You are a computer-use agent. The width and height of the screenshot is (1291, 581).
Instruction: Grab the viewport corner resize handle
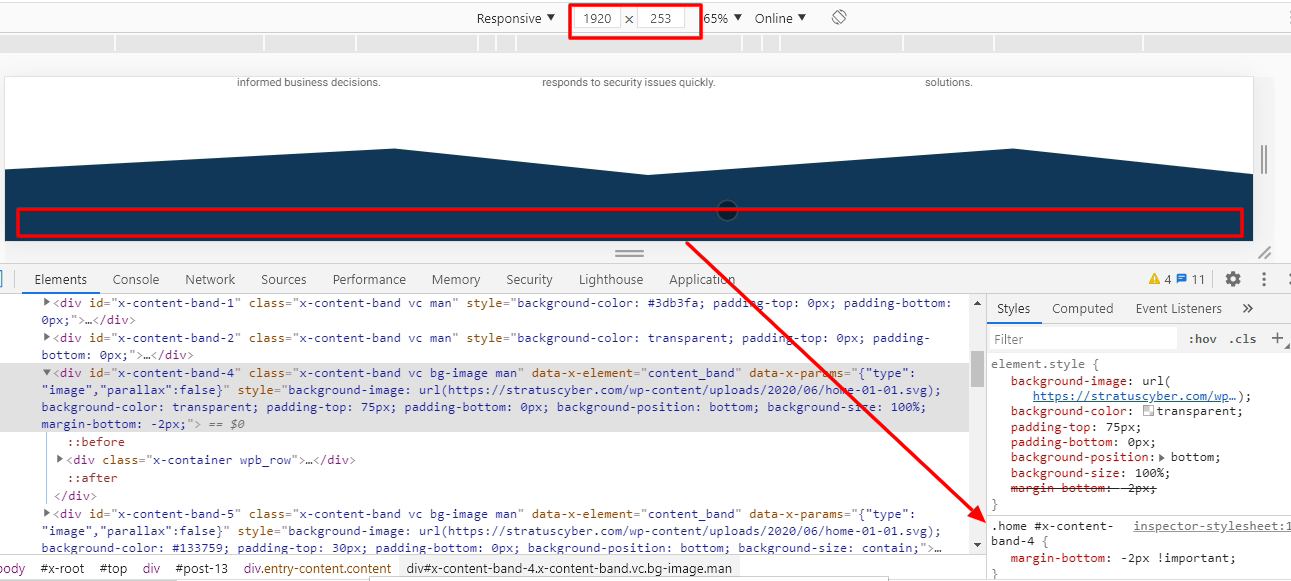1264,253
